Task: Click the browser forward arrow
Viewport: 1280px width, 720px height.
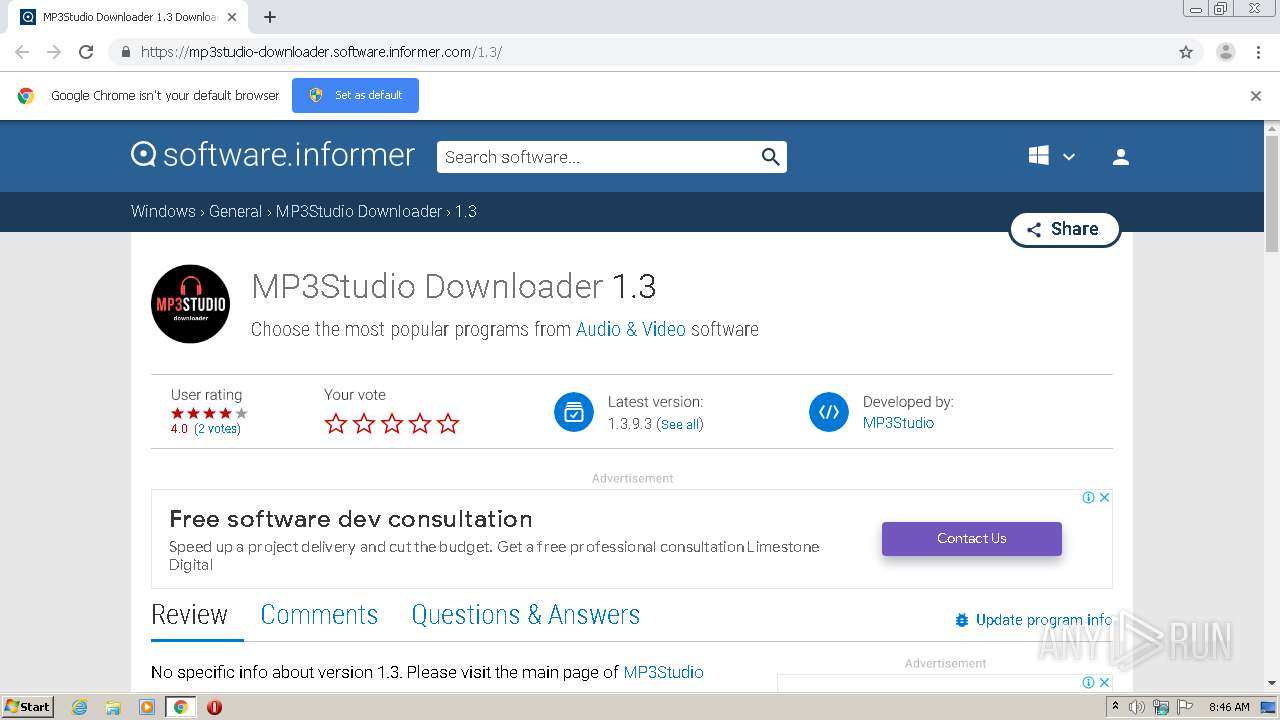Action: 54,52
